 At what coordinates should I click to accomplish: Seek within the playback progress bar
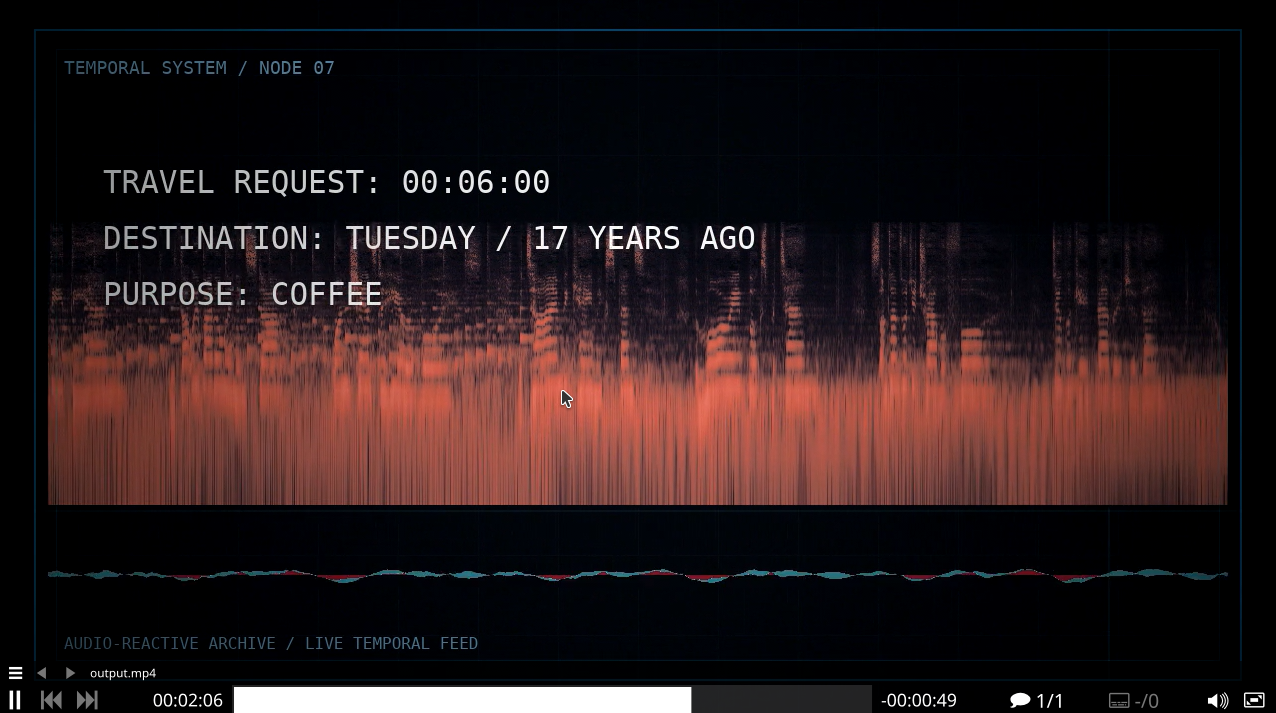[x=552, y=700]
